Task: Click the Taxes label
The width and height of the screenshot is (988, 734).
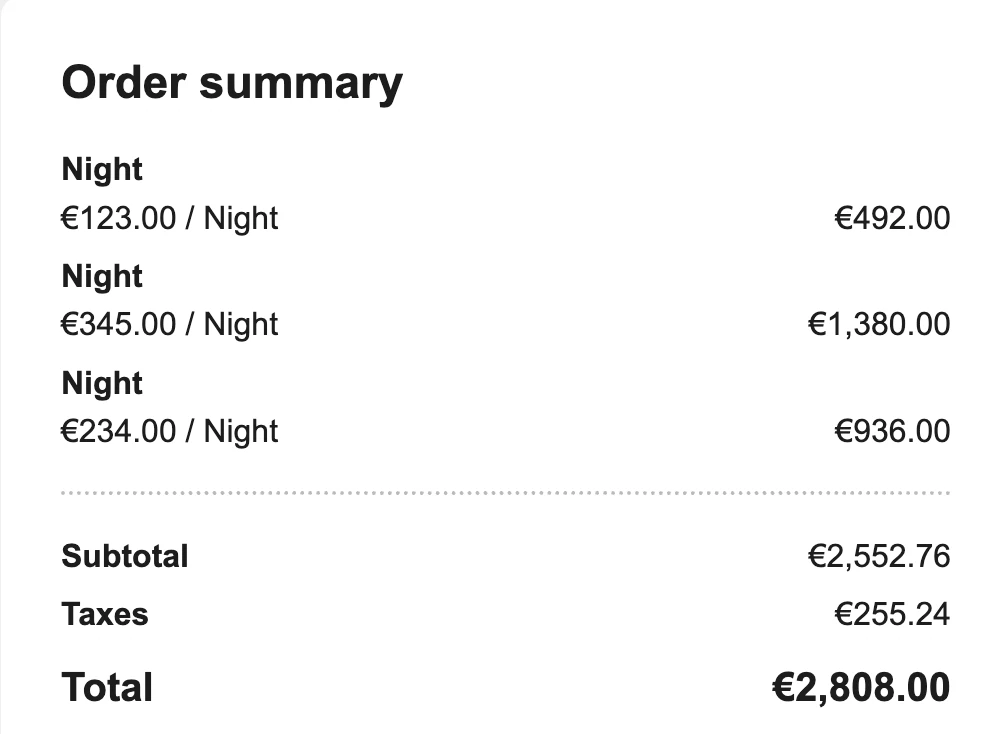Action: tap(105, 614)
